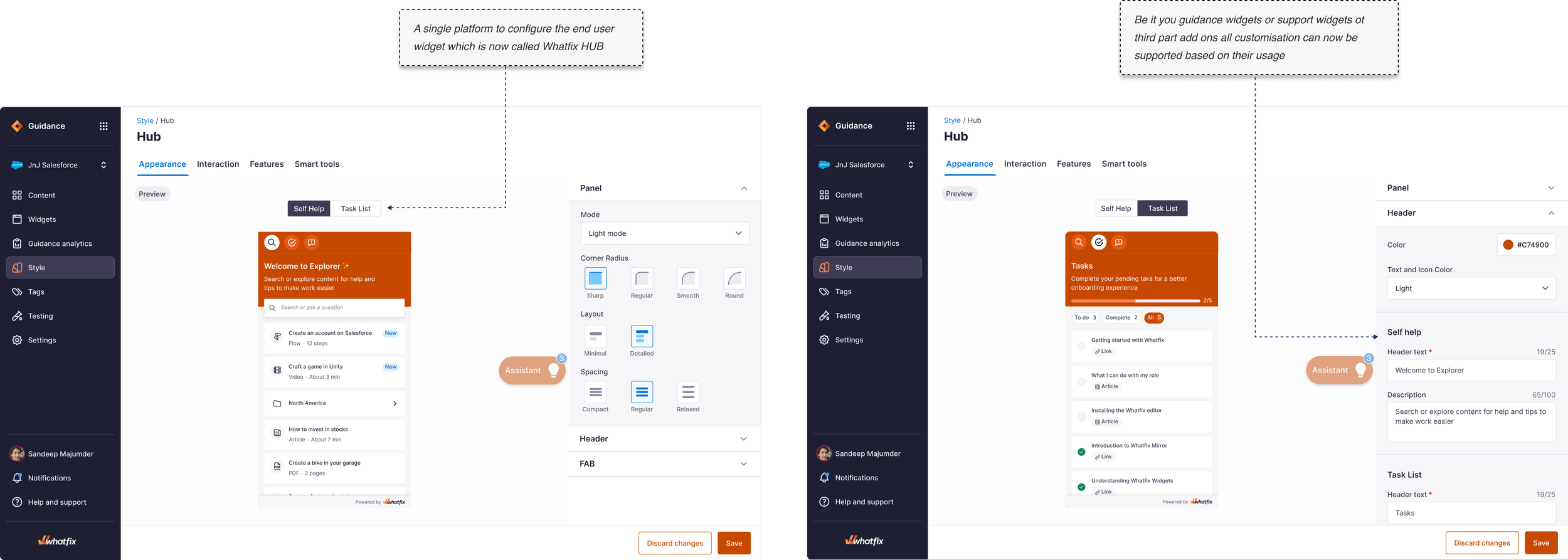Image resolution: width=1568 pixels, height=560 pixels.
Task: Follow the Style breadcrumb link in the left screen
Action: pos(145,121)
